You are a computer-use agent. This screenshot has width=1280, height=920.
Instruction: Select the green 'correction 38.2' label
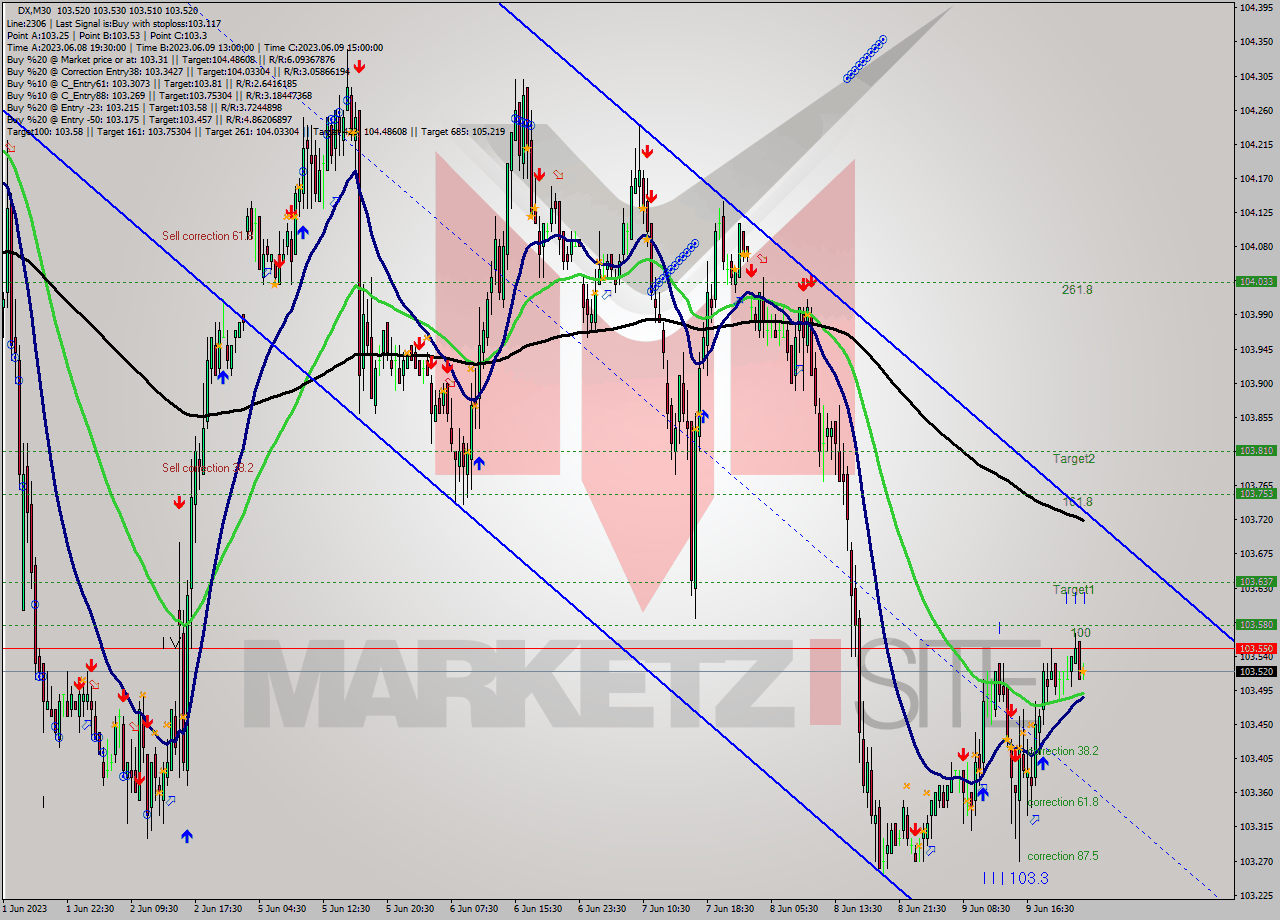tap(1064, 751)
